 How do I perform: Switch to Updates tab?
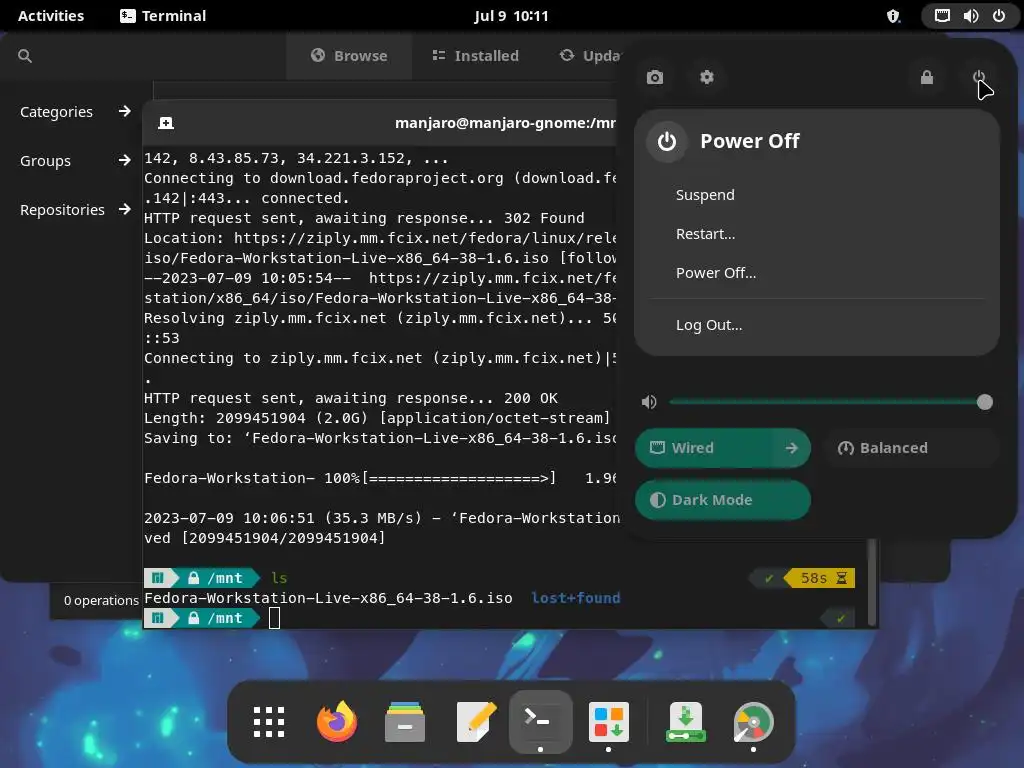(x=590, y=56)
